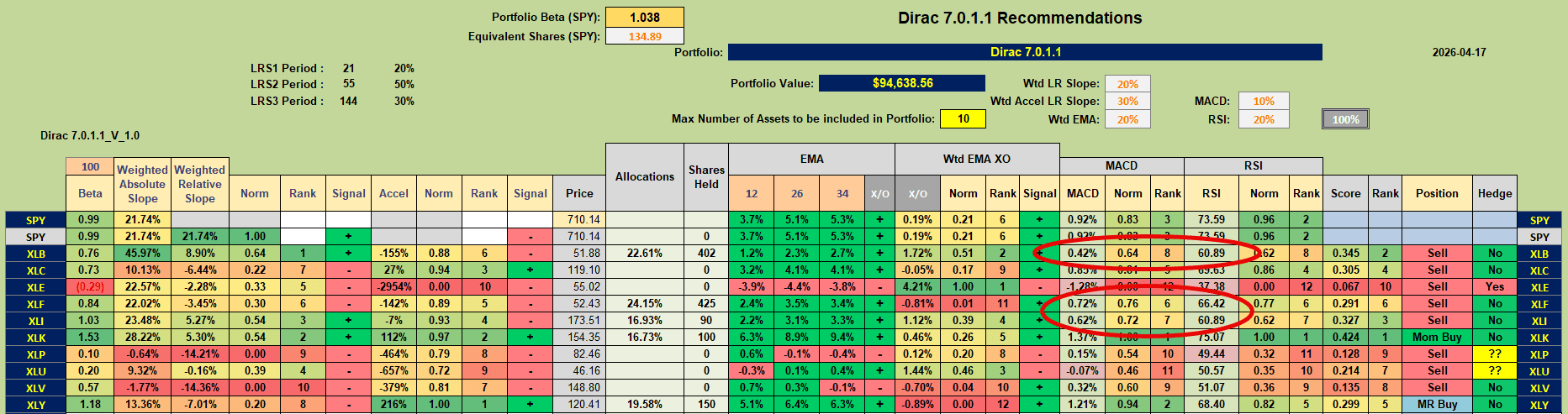Select the XLI allocation 16.93%
The image size is (1568, 414).
coord(645,320)
